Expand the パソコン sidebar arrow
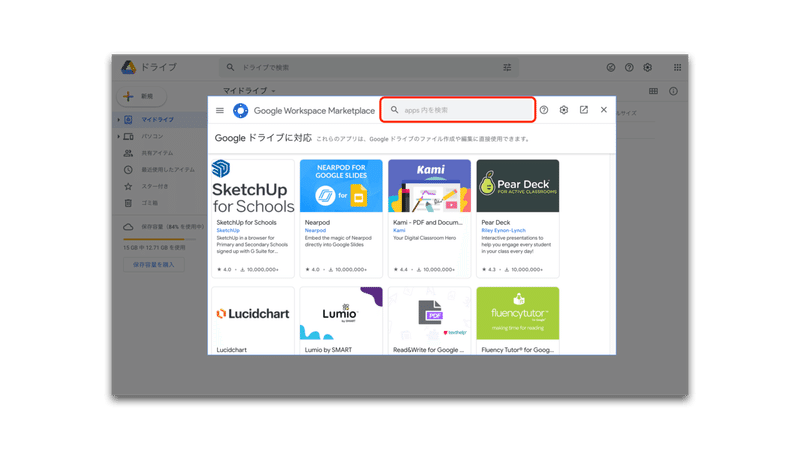This screenshot has height=450, width=800. coord(118,137)
